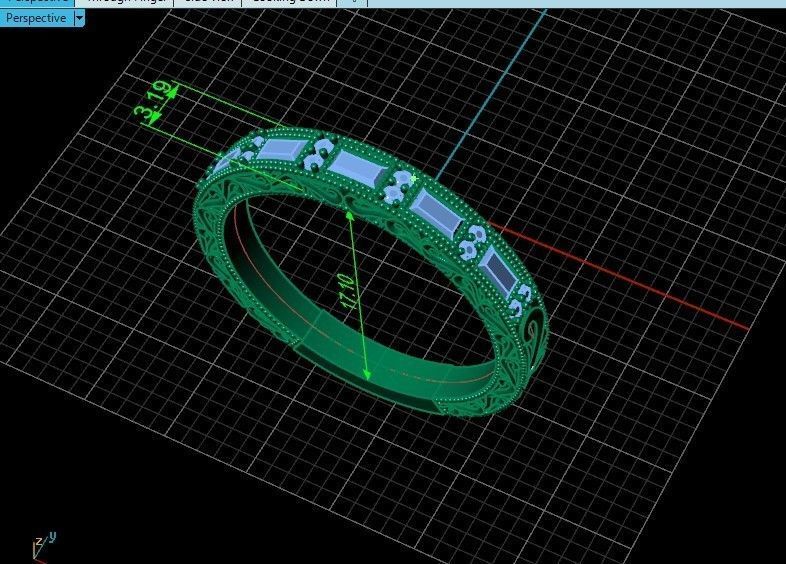The width and height of the screenshot is (786, 564).
Task: Click the Z/Y world axis icon
Action: click(x=44, y=545)
